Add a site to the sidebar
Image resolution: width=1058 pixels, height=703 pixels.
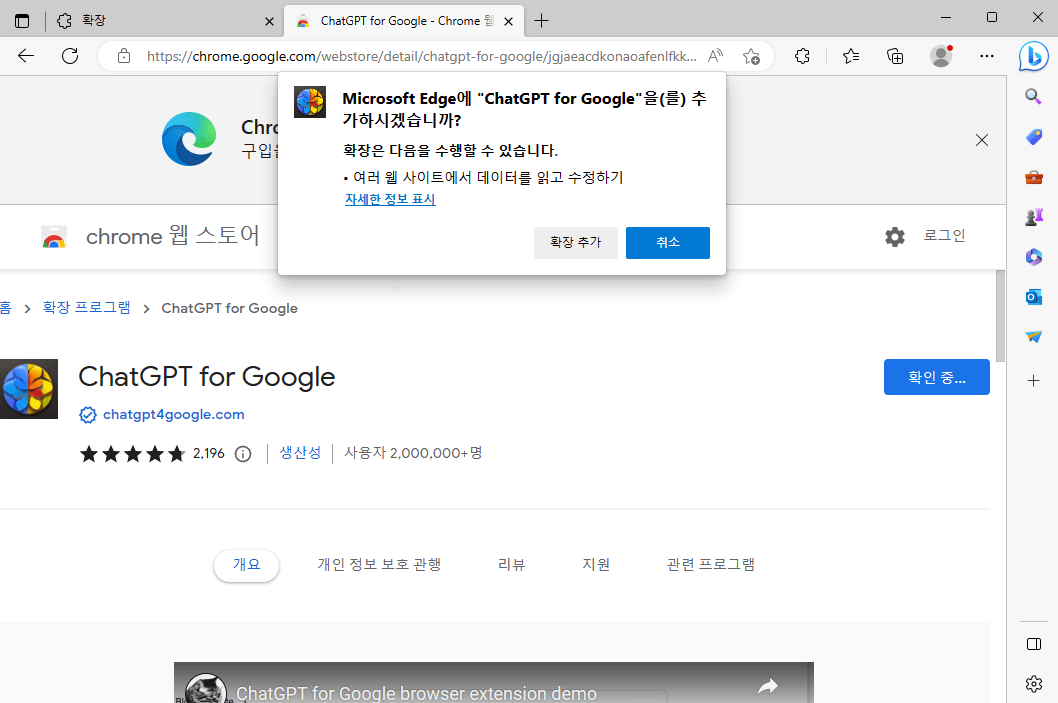coord(1034,381)
